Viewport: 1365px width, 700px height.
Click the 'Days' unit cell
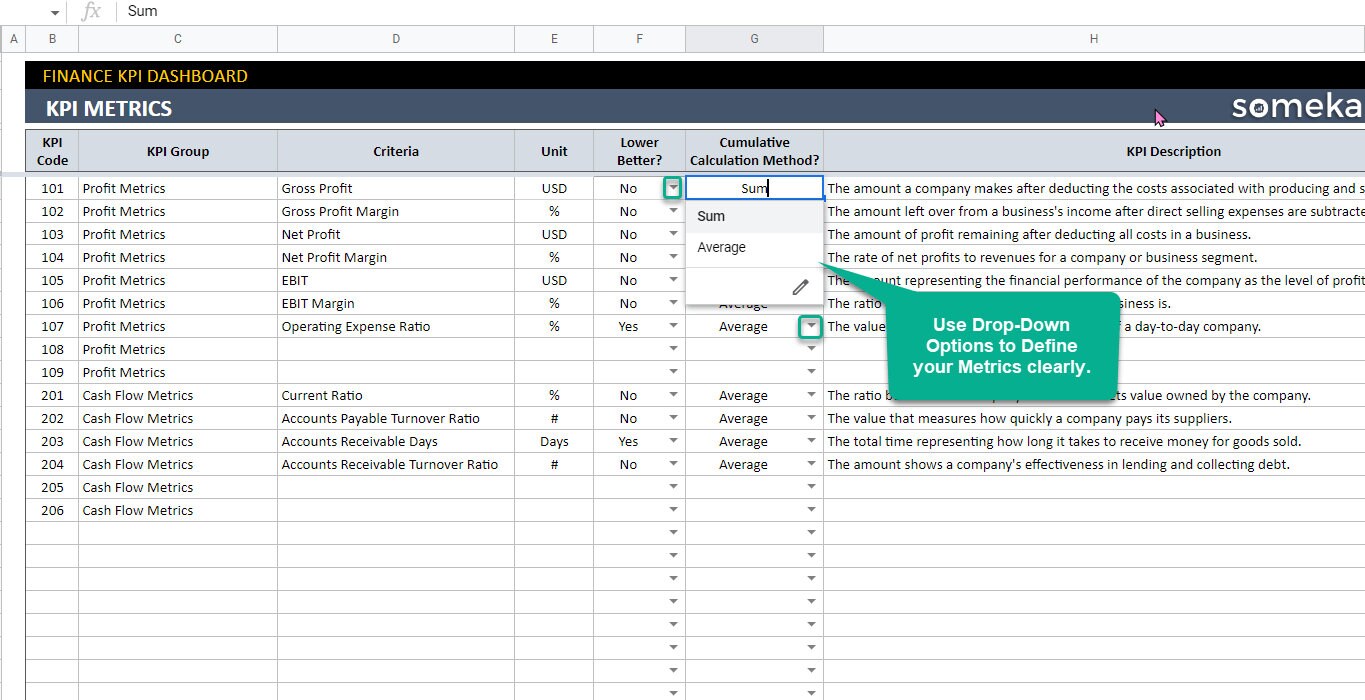coord(554,441)
